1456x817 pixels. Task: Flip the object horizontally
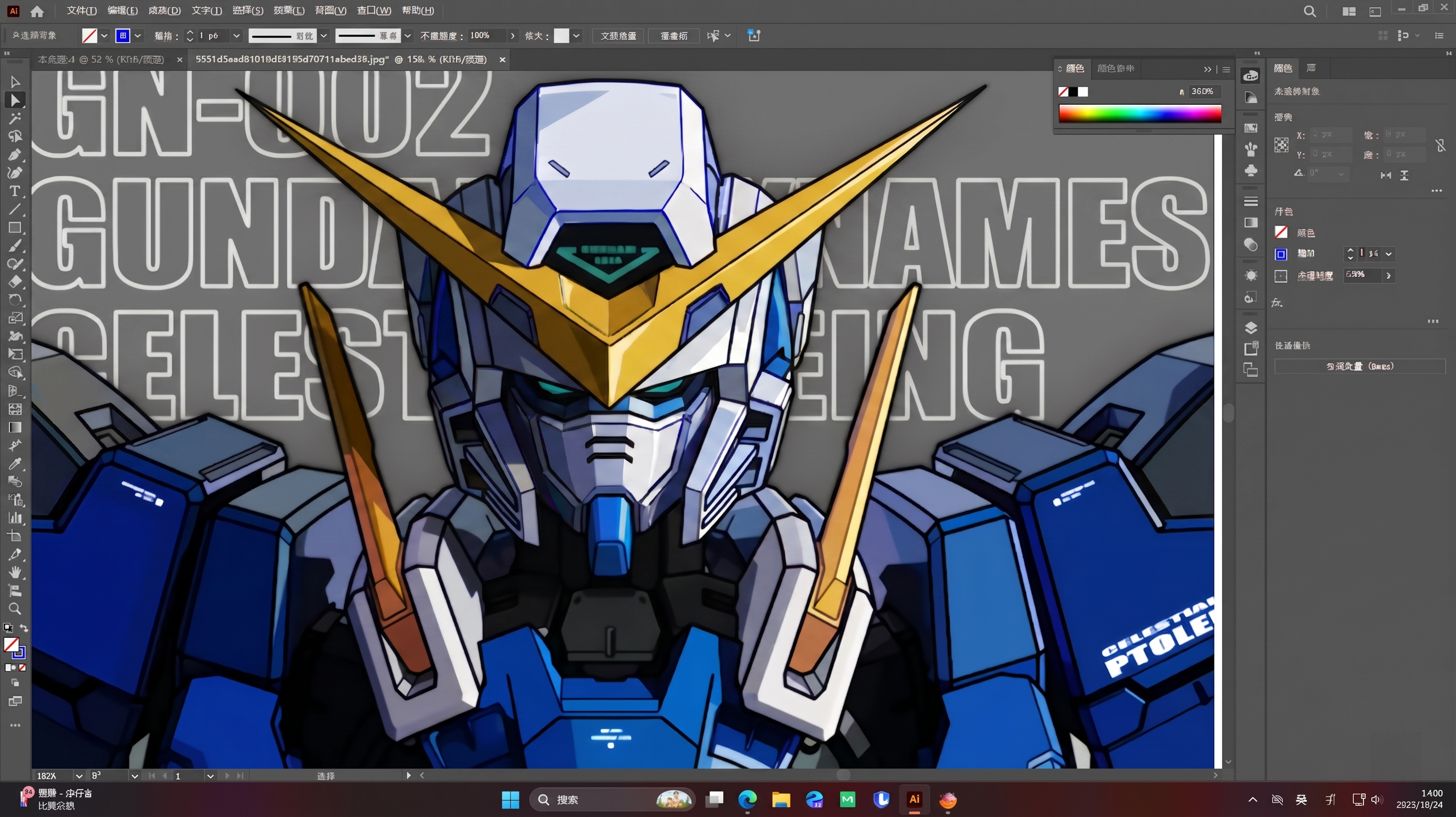(1385, 175)
